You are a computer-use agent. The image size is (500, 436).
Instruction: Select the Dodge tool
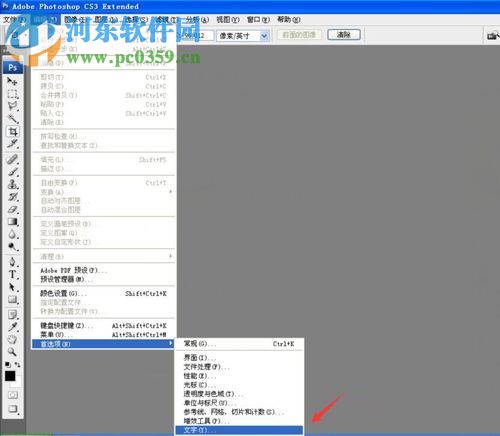coord(12,247)
